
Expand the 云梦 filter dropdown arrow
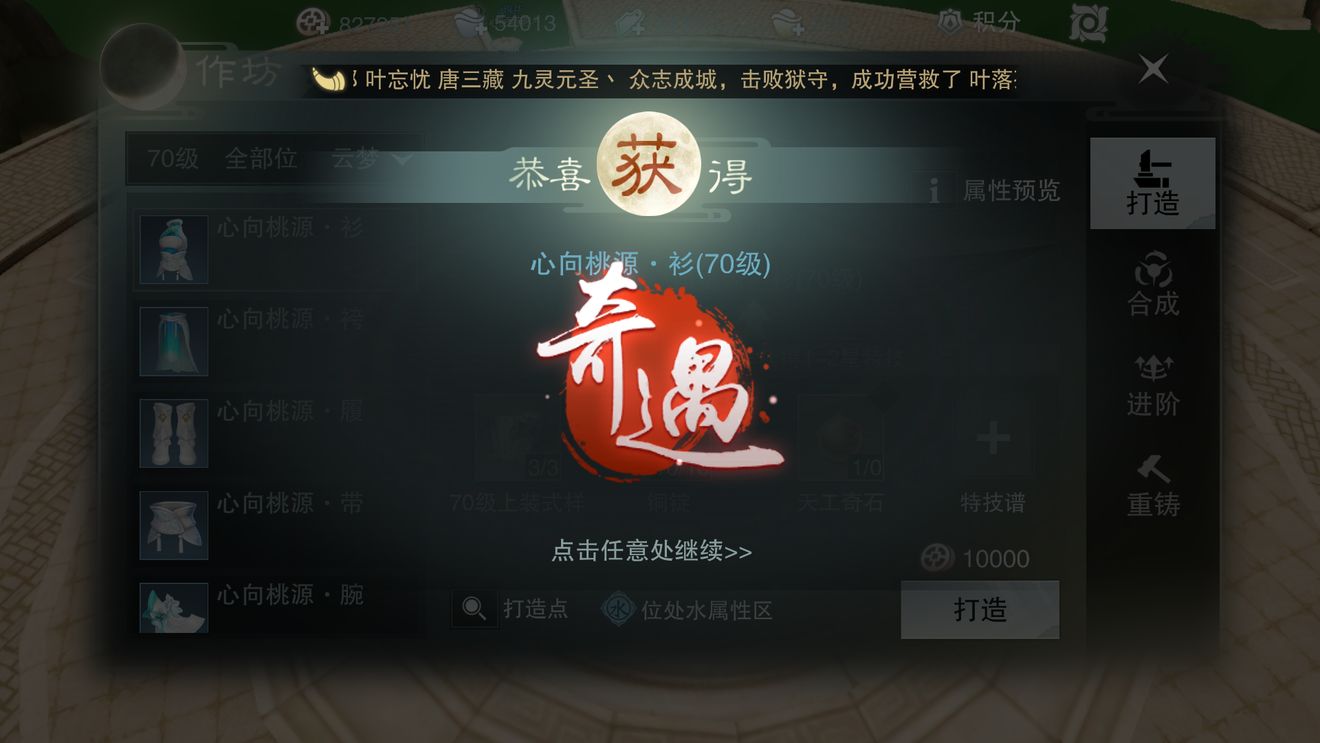pos(403,159)
